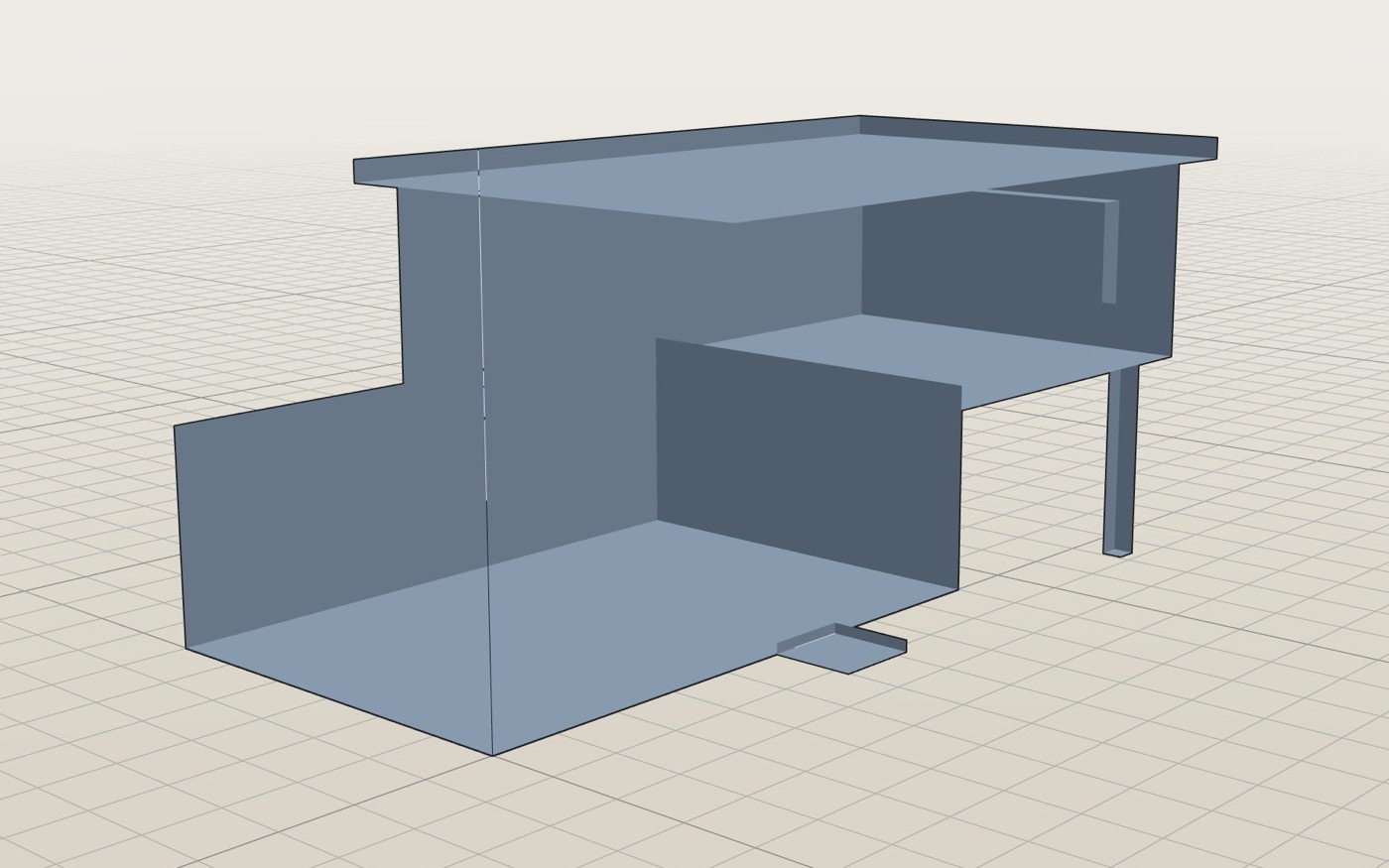The width and height of the screenshot is (1389, 868).
Task: Select the thin vertical seam line on wall
Action: (485, 451)
